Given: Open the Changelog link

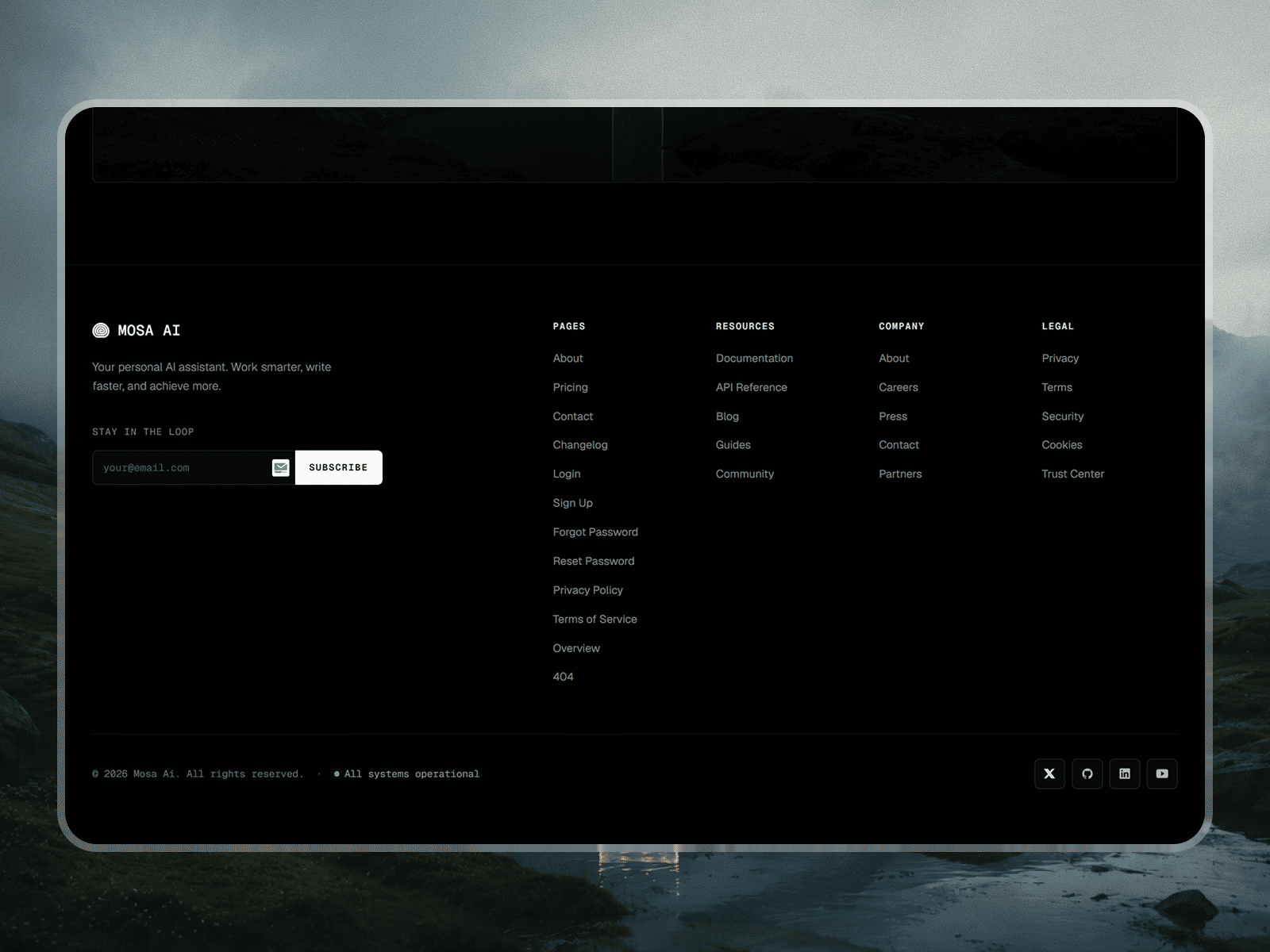Looking at the screenshot, I should (580, 445).
